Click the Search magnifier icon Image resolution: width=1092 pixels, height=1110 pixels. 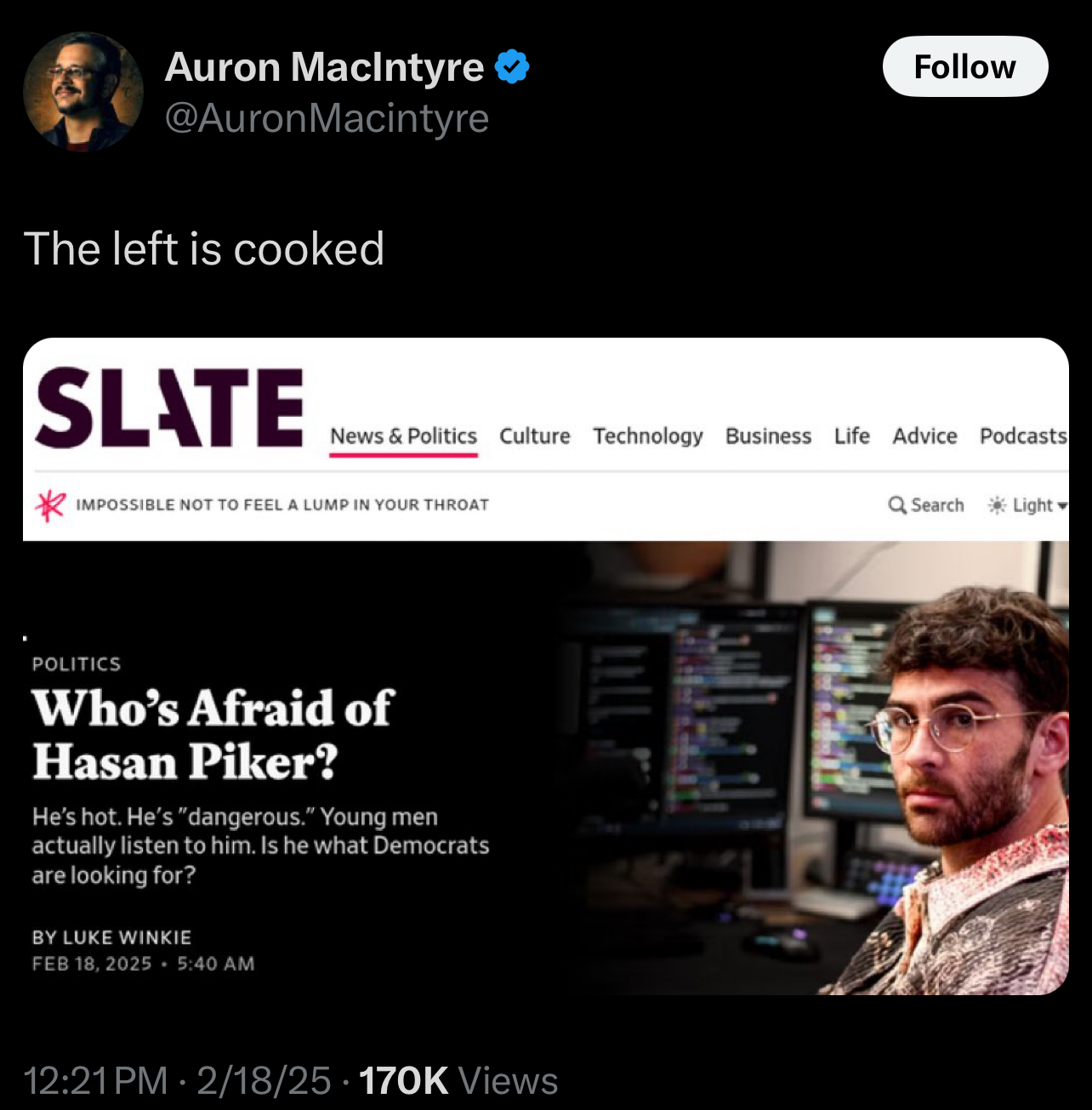click(x=897, y=505)
